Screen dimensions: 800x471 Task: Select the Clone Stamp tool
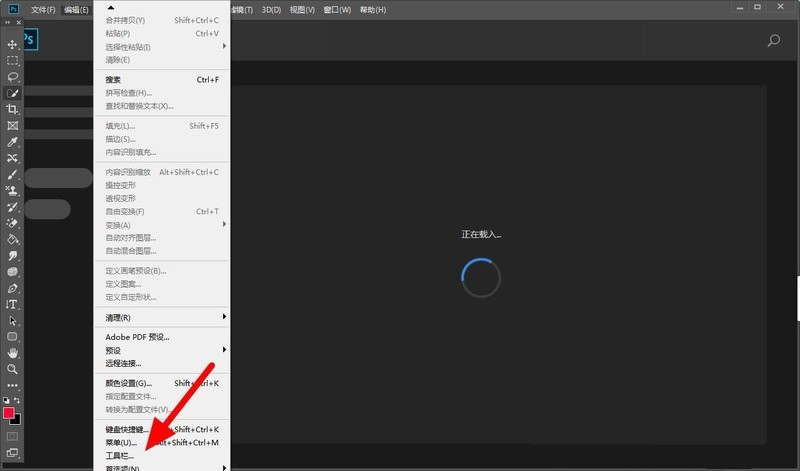click(x=12, y=190)
